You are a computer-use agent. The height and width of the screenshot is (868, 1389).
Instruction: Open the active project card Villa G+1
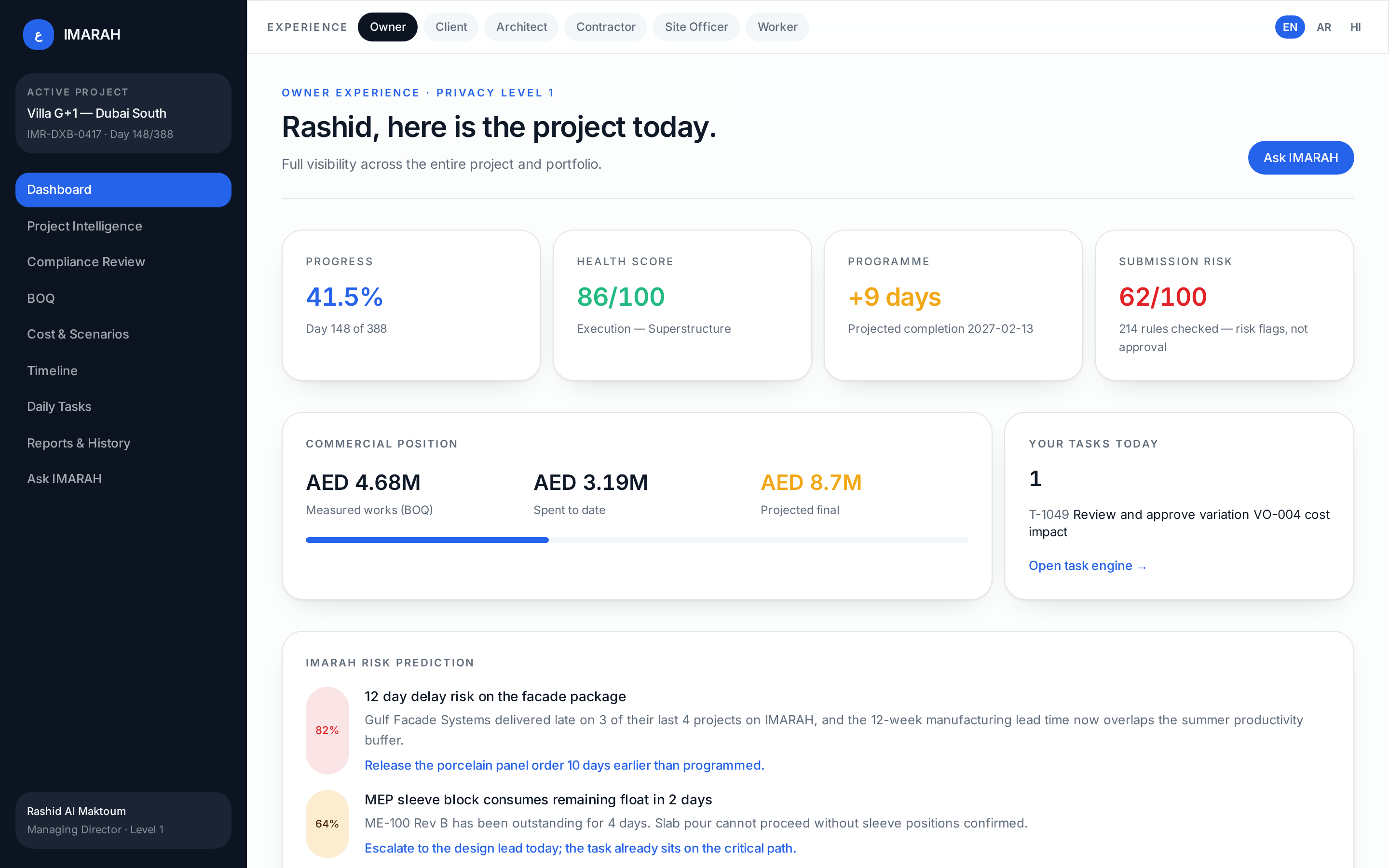point(123,113)
